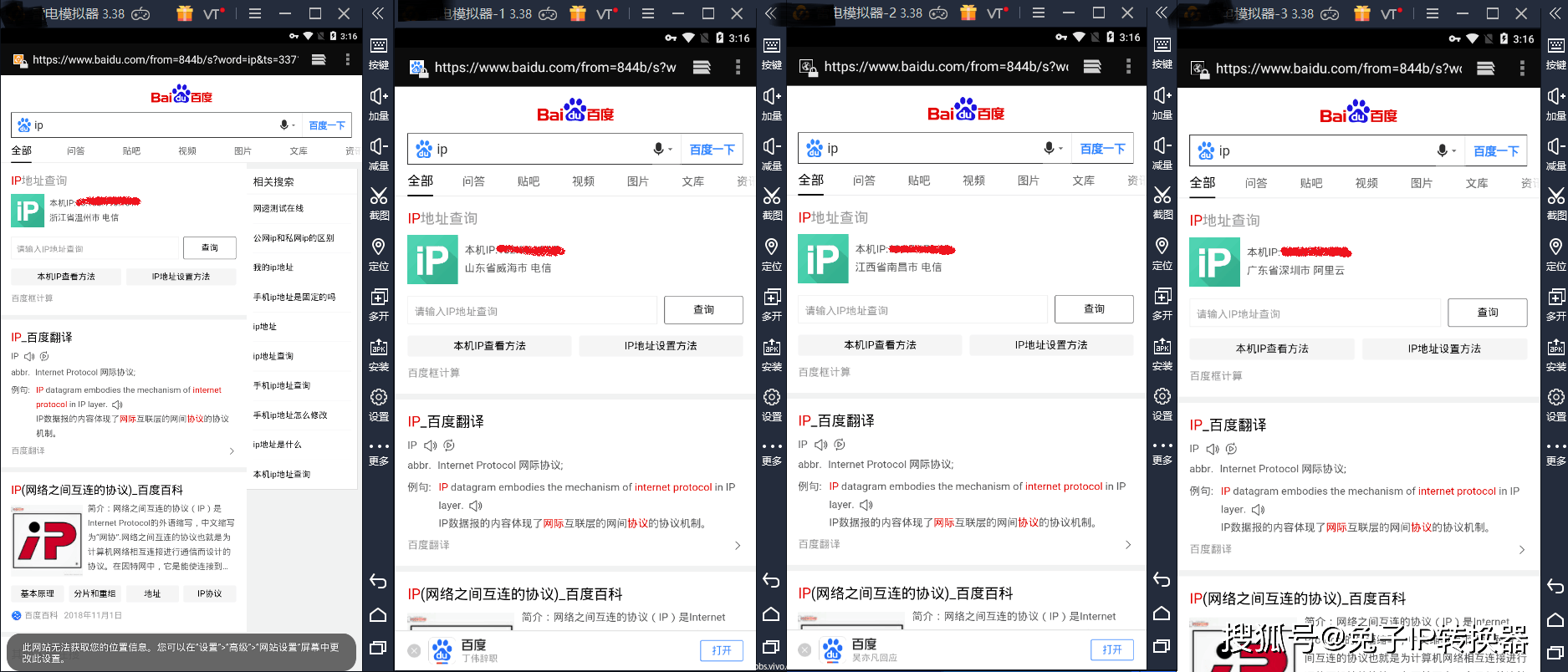Raise volume (加量) in first emulator sidebar

click(x=379, y=104)
